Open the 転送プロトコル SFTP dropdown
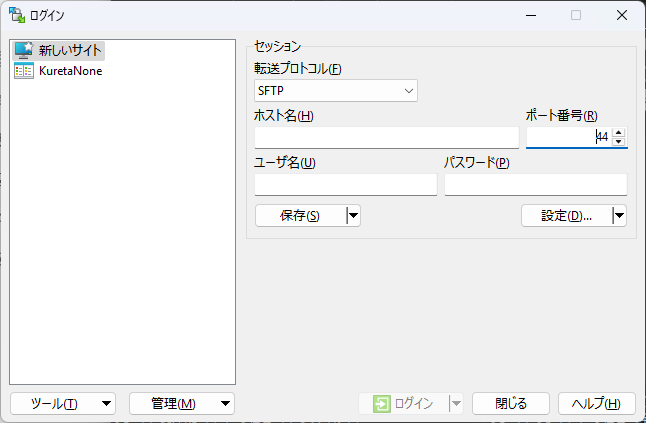This screenshot has height=423, width=646. 336,91
